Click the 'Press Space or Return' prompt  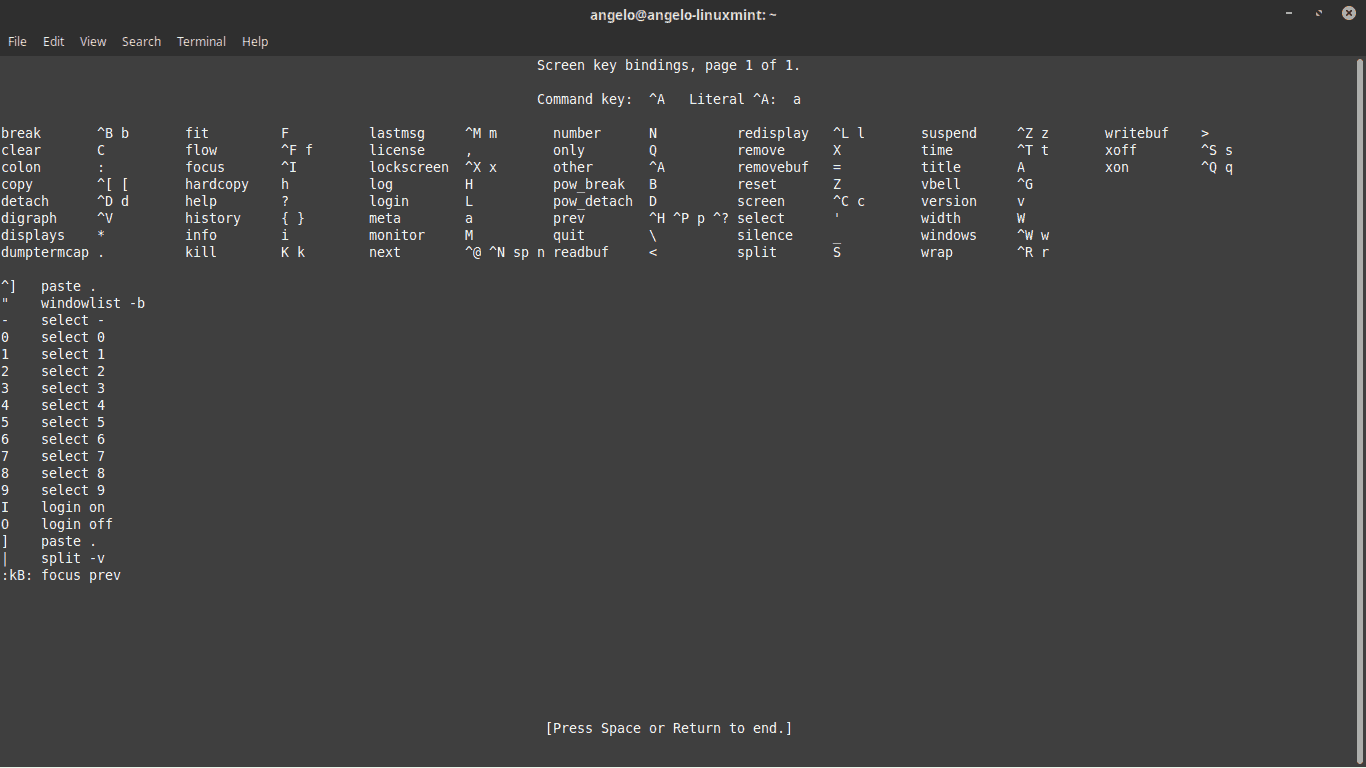pyautogui.click(x=669, y=728)
